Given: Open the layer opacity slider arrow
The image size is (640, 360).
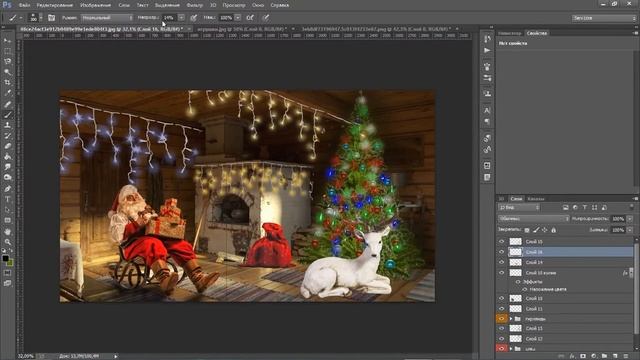Looking at the screenshot, I should pos(630,219).
